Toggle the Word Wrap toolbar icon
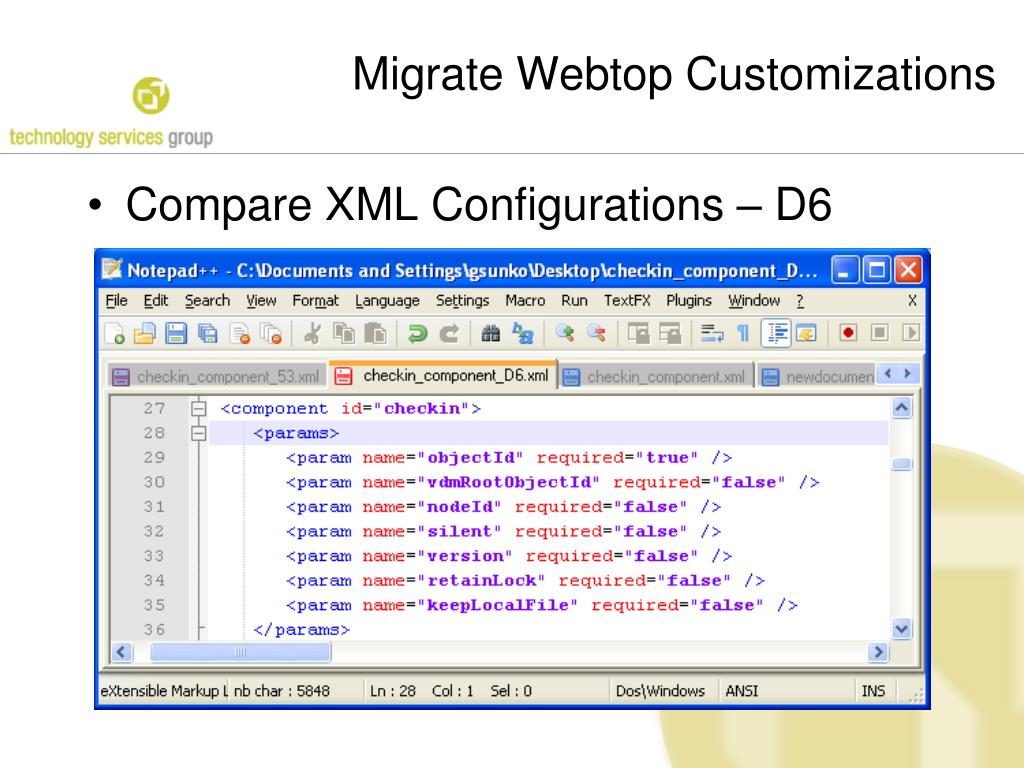 coord(711,334)
